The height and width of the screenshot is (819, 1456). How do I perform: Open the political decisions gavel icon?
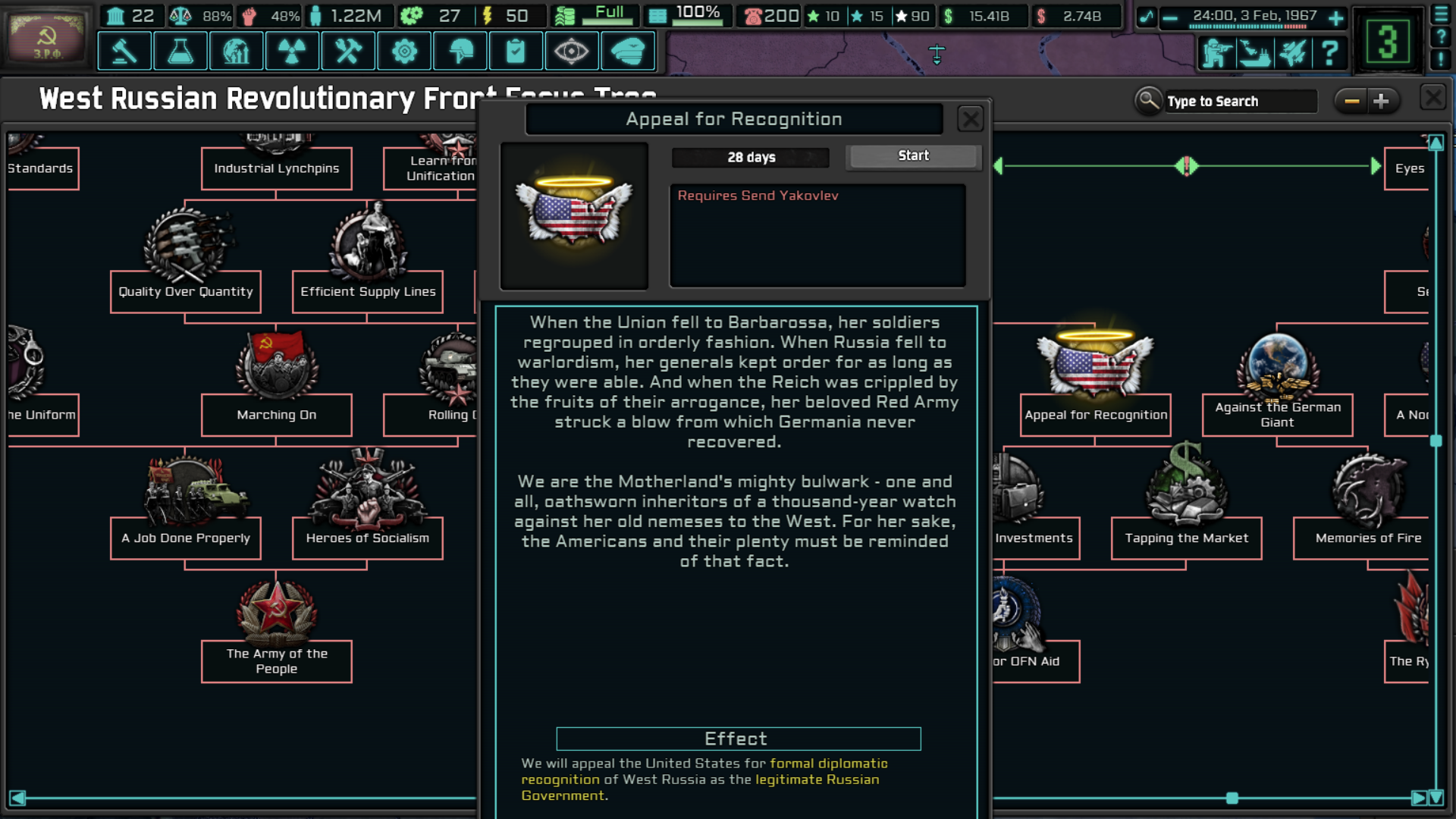point(124,52)
